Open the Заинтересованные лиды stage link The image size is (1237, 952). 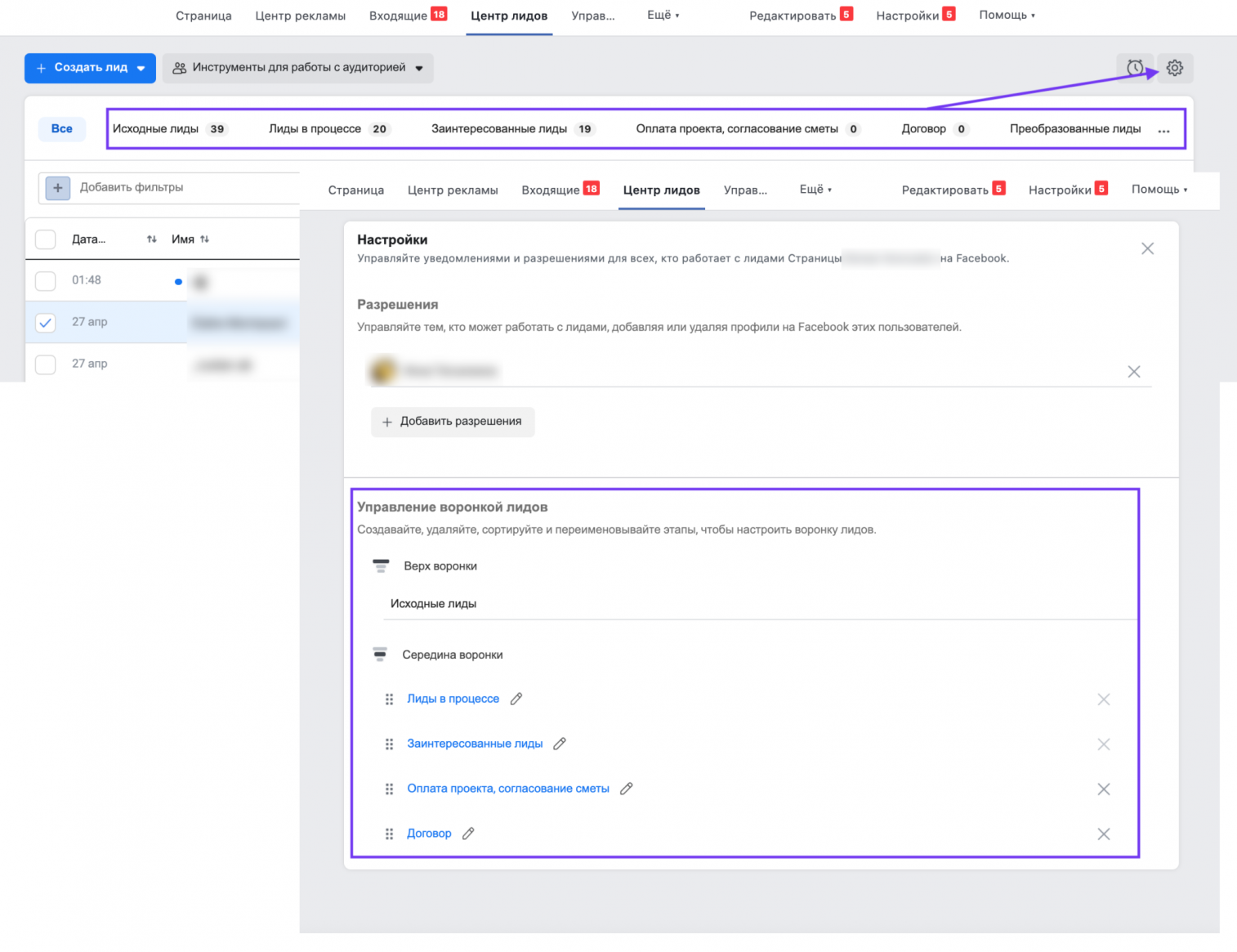pyautogui.click(x=475, y=744)
